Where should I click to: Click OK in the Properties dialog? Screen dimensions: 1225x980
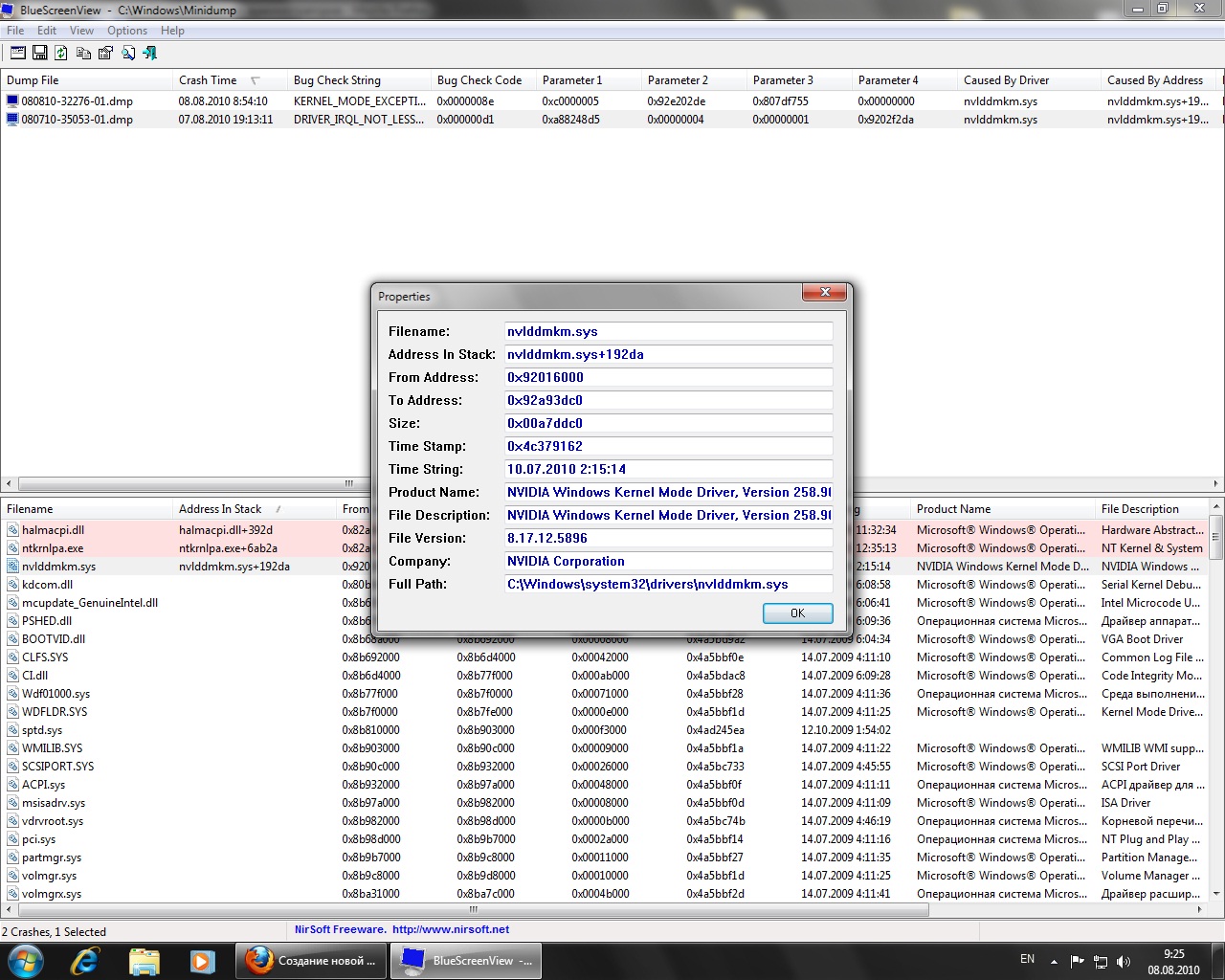798,613
